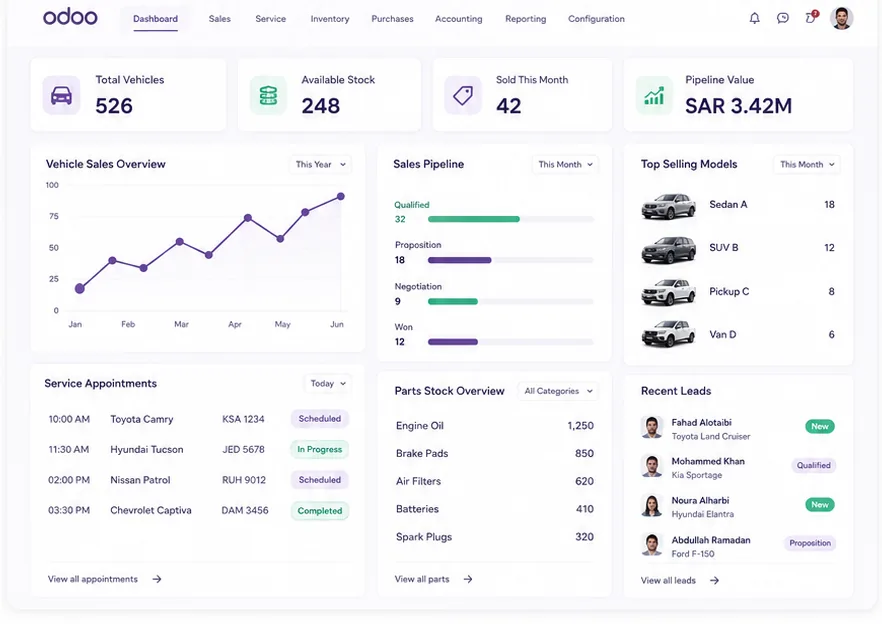Screen dimensions: 882x624
Task: Click the Sold This Month tag icon
Action: 463,95
